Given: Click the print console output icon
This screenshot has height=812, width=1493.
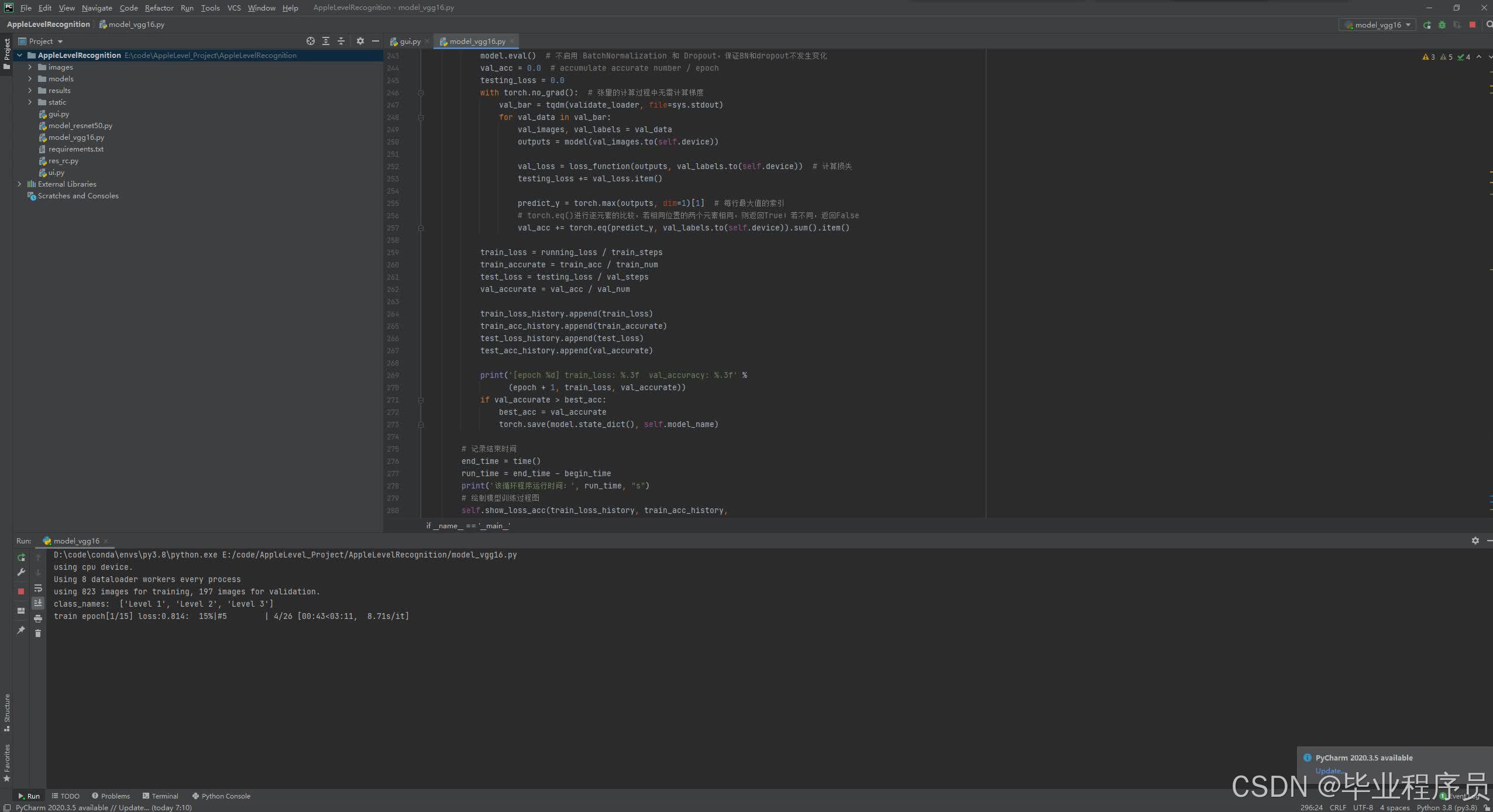Looking at the screenshot, I should (38, 618).
